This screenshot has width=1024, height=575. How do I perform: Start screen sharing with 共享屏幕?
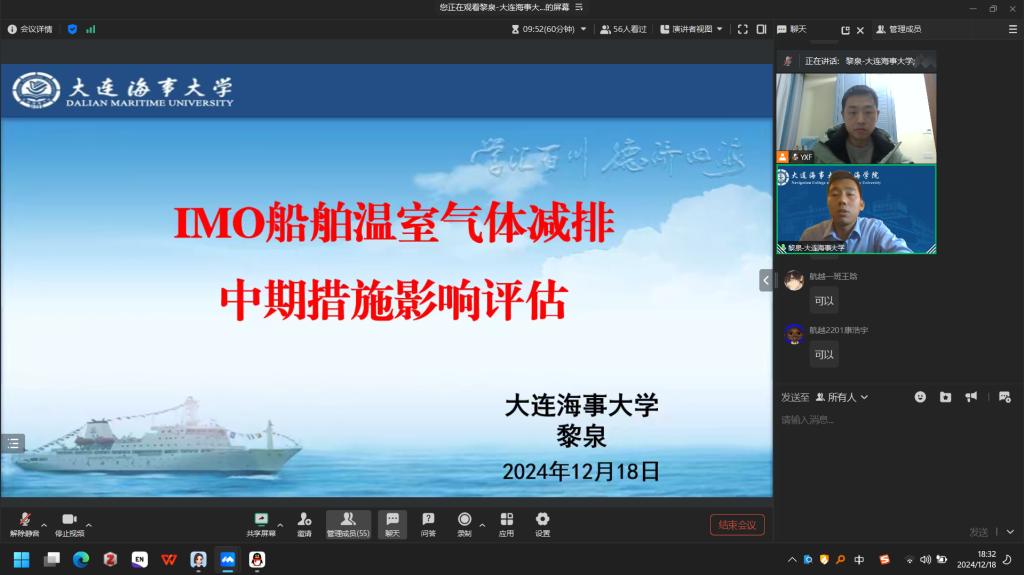[x=261, y=524]
